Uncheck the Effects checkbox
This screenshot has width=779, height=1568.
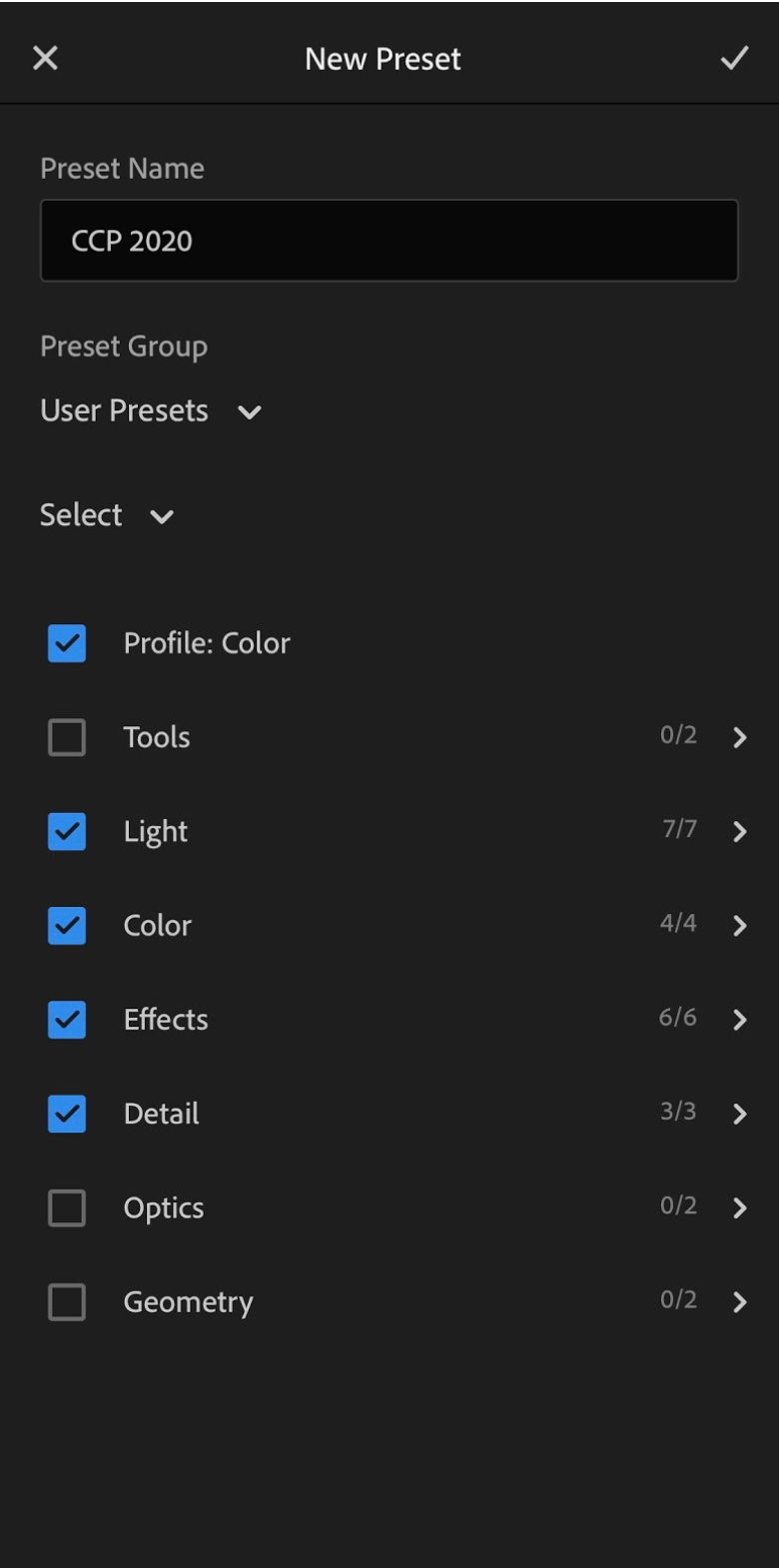click(67, 1020)
